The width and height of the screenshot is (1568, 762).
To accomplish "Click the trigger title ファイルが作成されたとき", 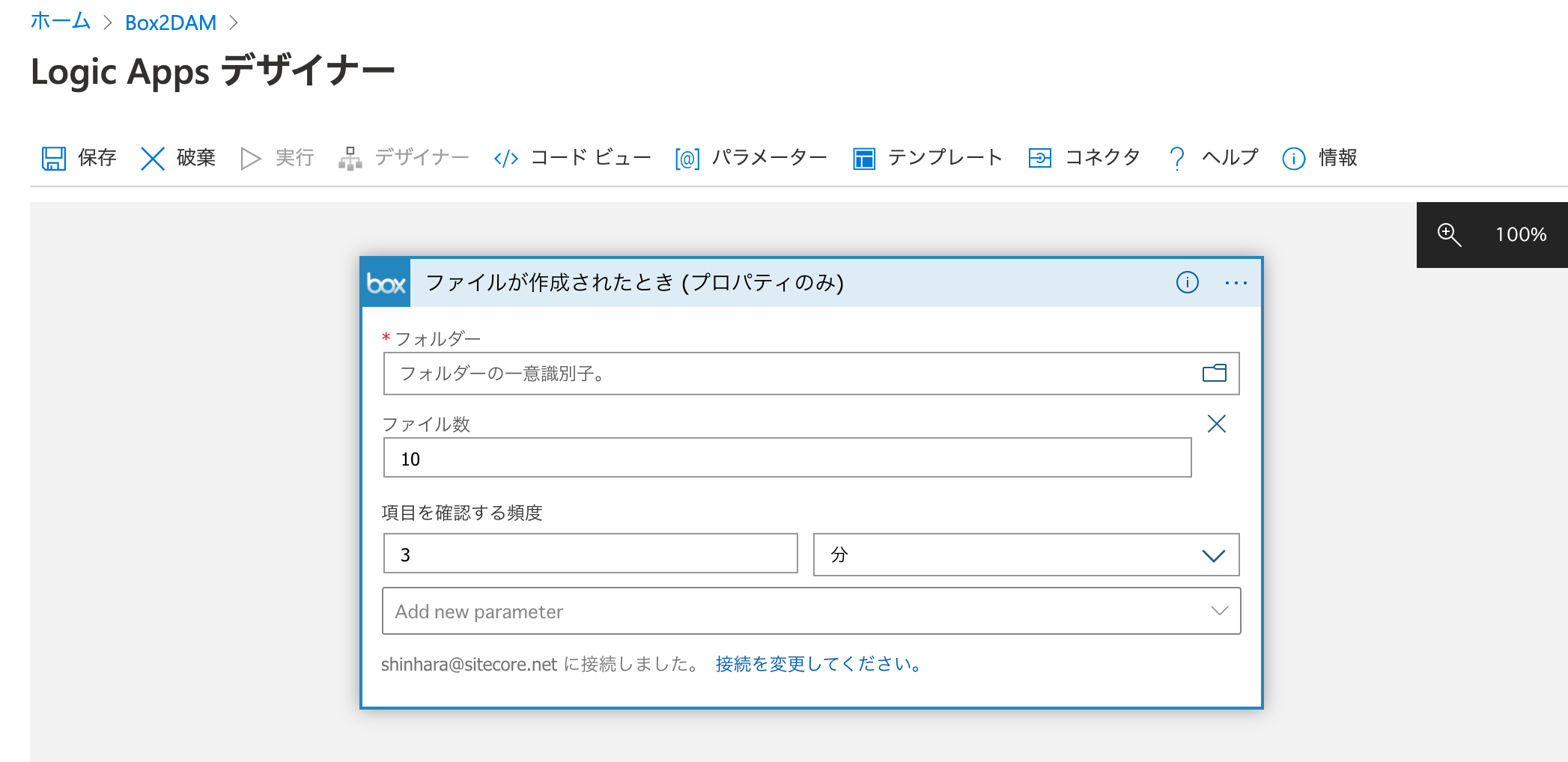I will pos(634,283).
